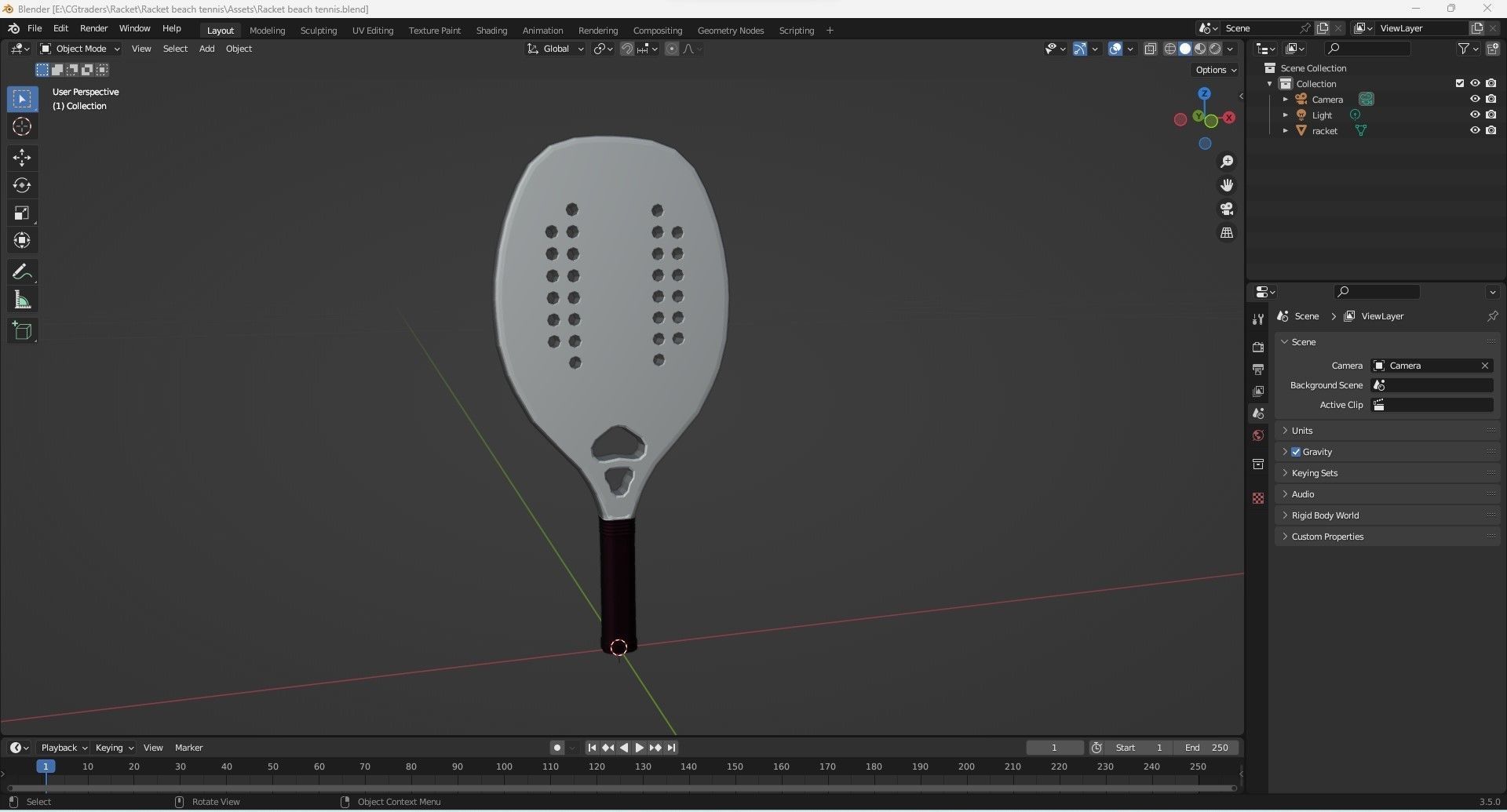Select the Annotate tool
This screenshot has height=812, width=1507.
pyautogui.click(x=22, y=272)
